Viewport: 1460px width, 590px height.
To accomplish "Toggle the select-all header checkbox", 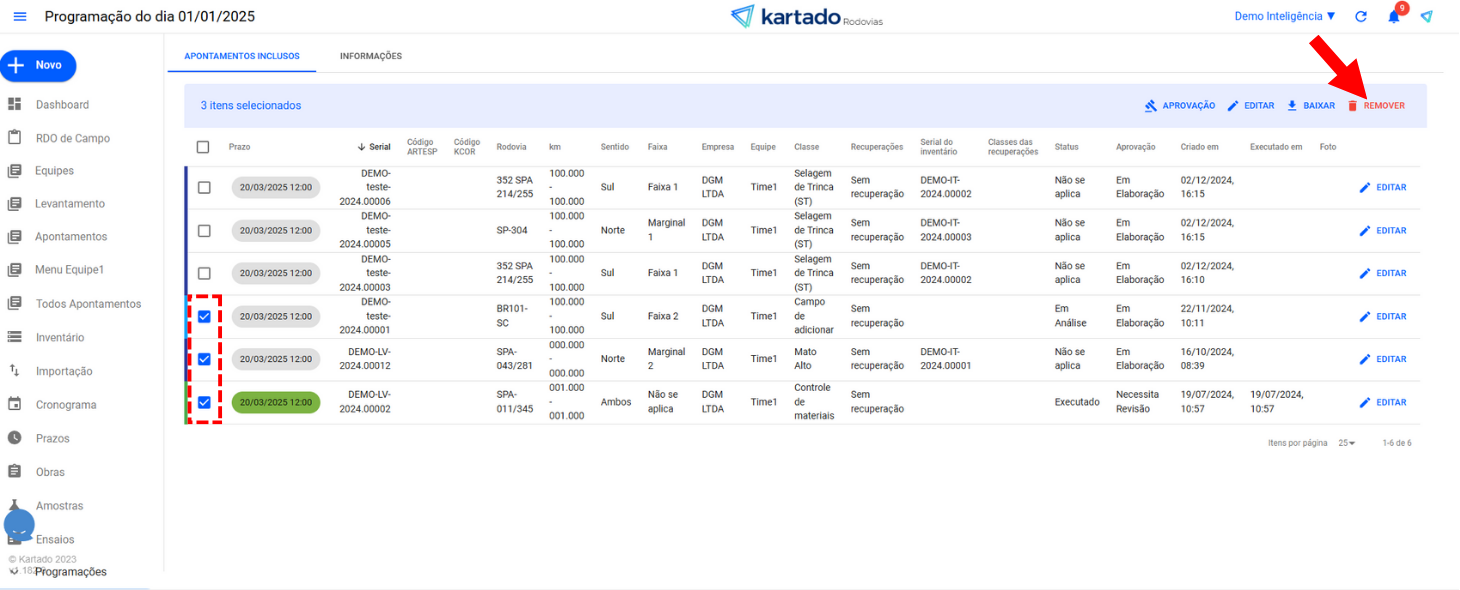I will click(203, 147).
